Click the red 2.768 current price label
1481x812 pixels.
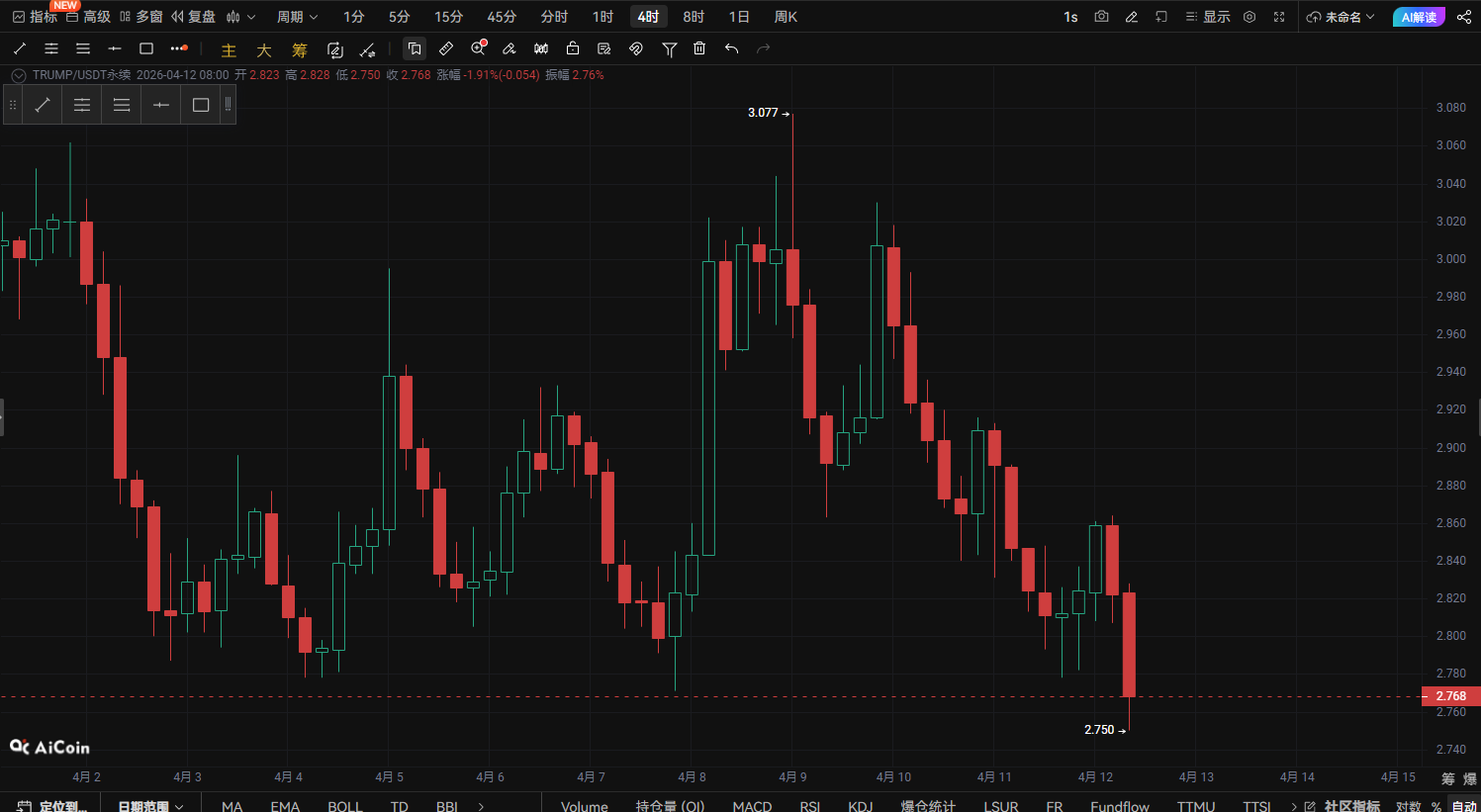click(x=1450, y=696)
